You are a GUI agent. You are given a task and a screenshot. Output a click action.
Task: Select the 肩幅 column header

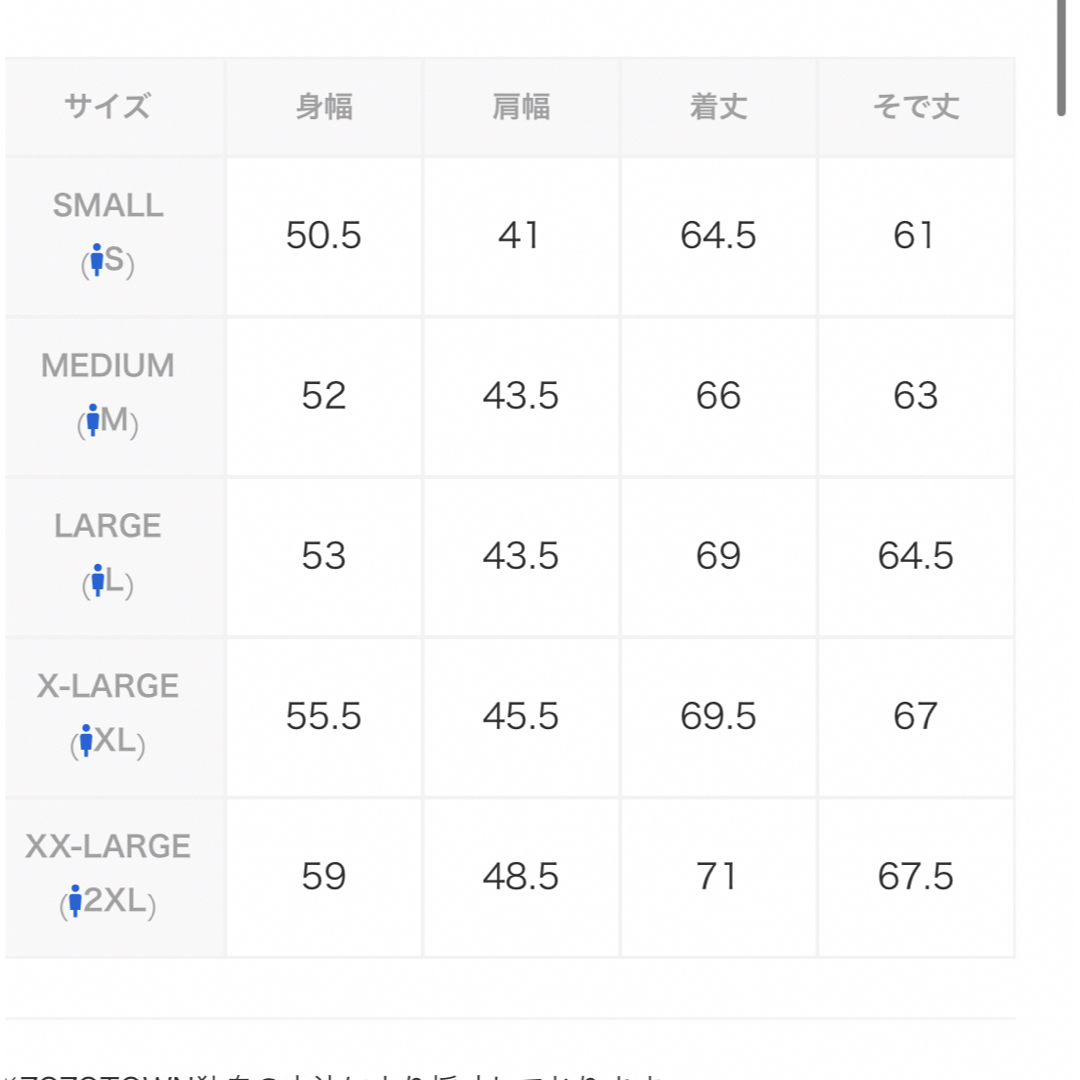point(521,107)
